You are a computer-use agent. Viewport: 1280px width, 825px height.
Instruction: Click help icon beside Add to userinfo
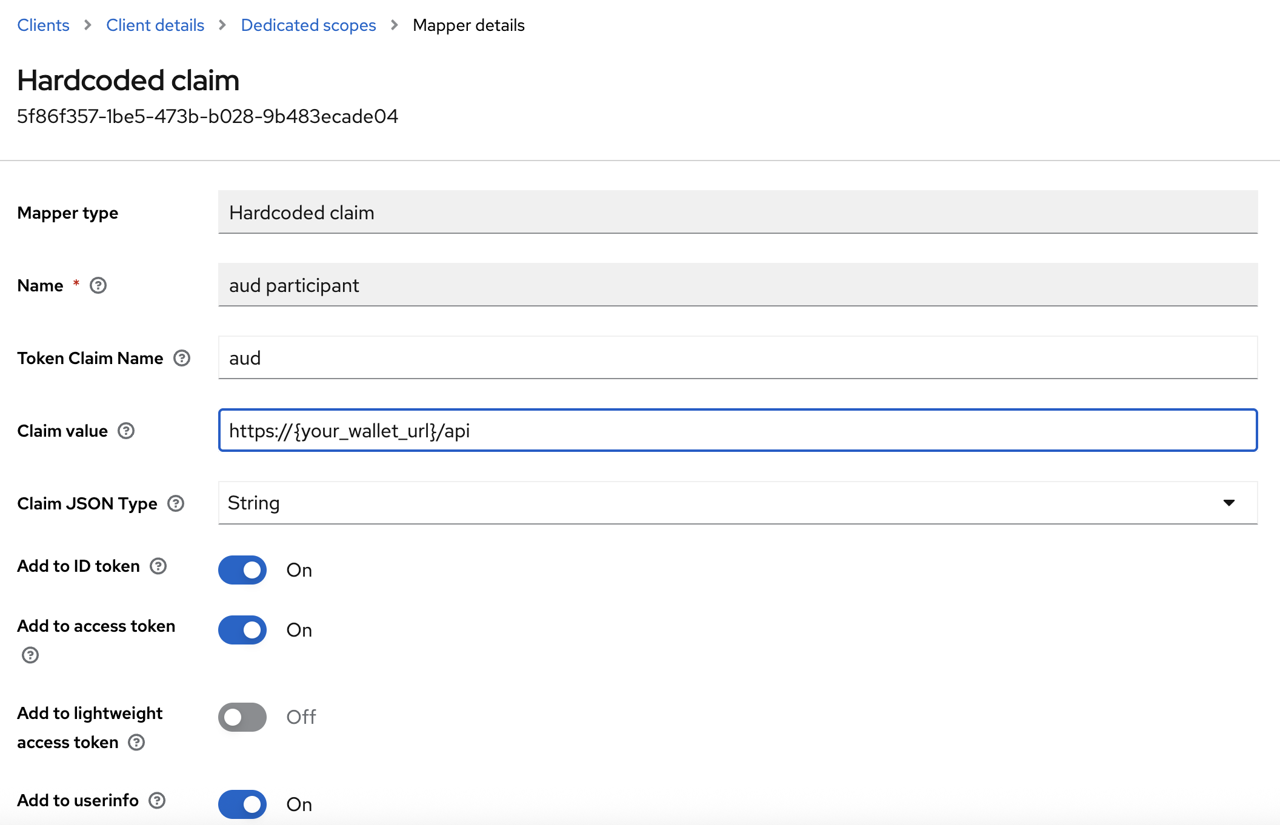(157, 800)
